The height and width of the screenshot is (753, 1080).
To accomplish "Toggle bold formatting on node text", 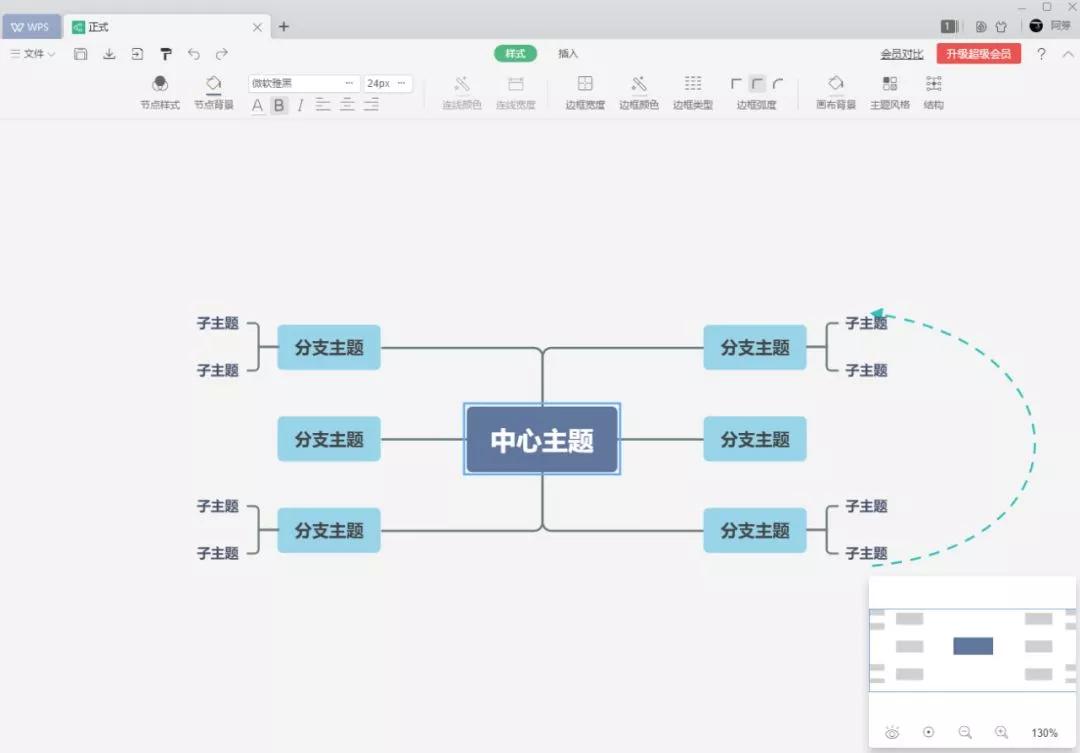I will click(278, 105).
